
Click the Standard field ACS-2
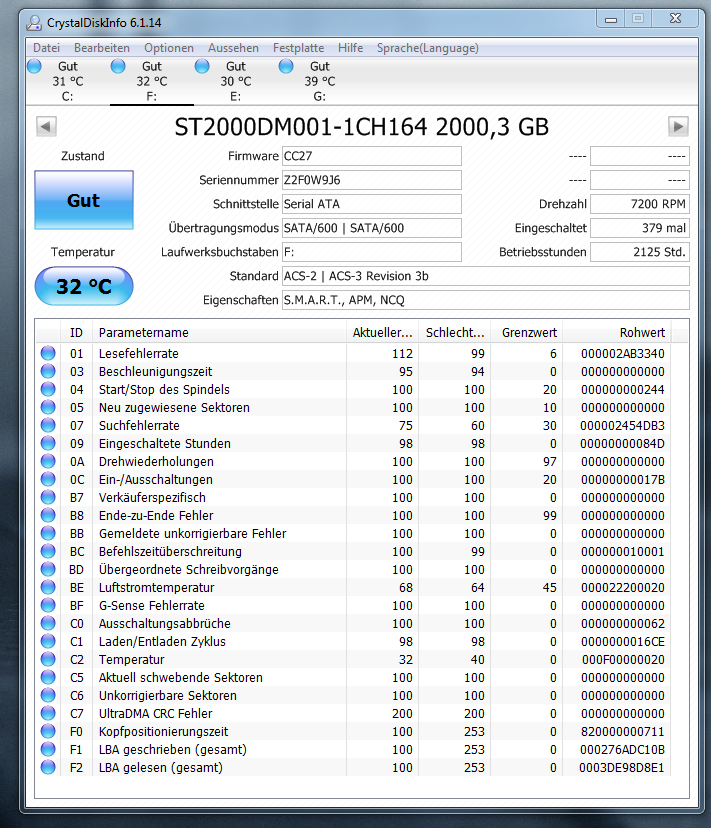485,276
